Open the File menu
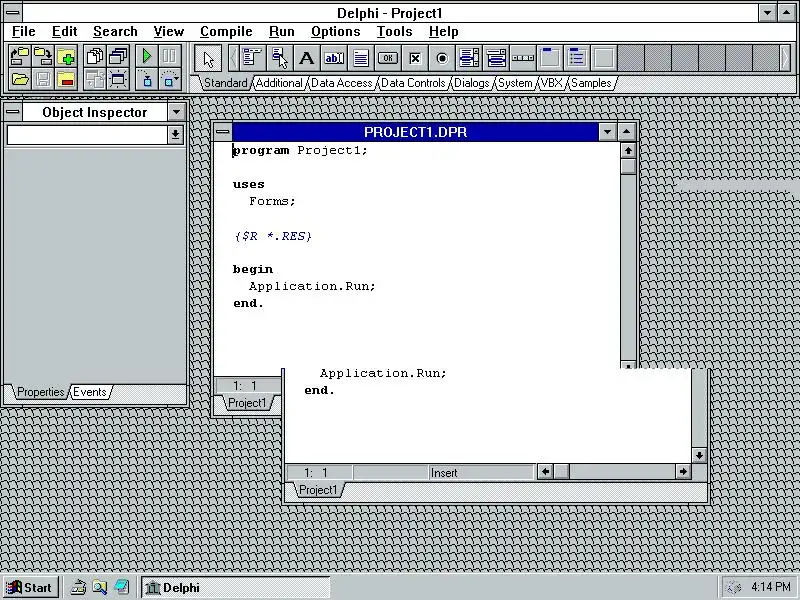This screenshot has height=600, width=800. (23, 32)
